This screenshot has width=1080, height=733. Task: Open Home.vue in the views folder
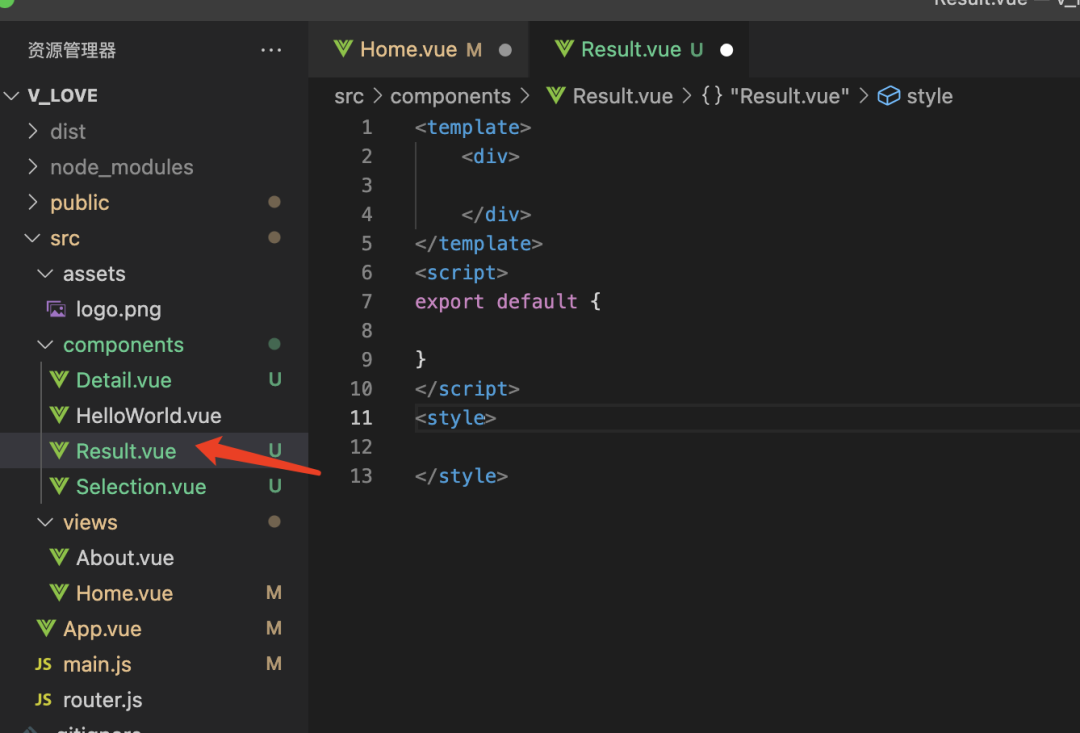[154, 593]
